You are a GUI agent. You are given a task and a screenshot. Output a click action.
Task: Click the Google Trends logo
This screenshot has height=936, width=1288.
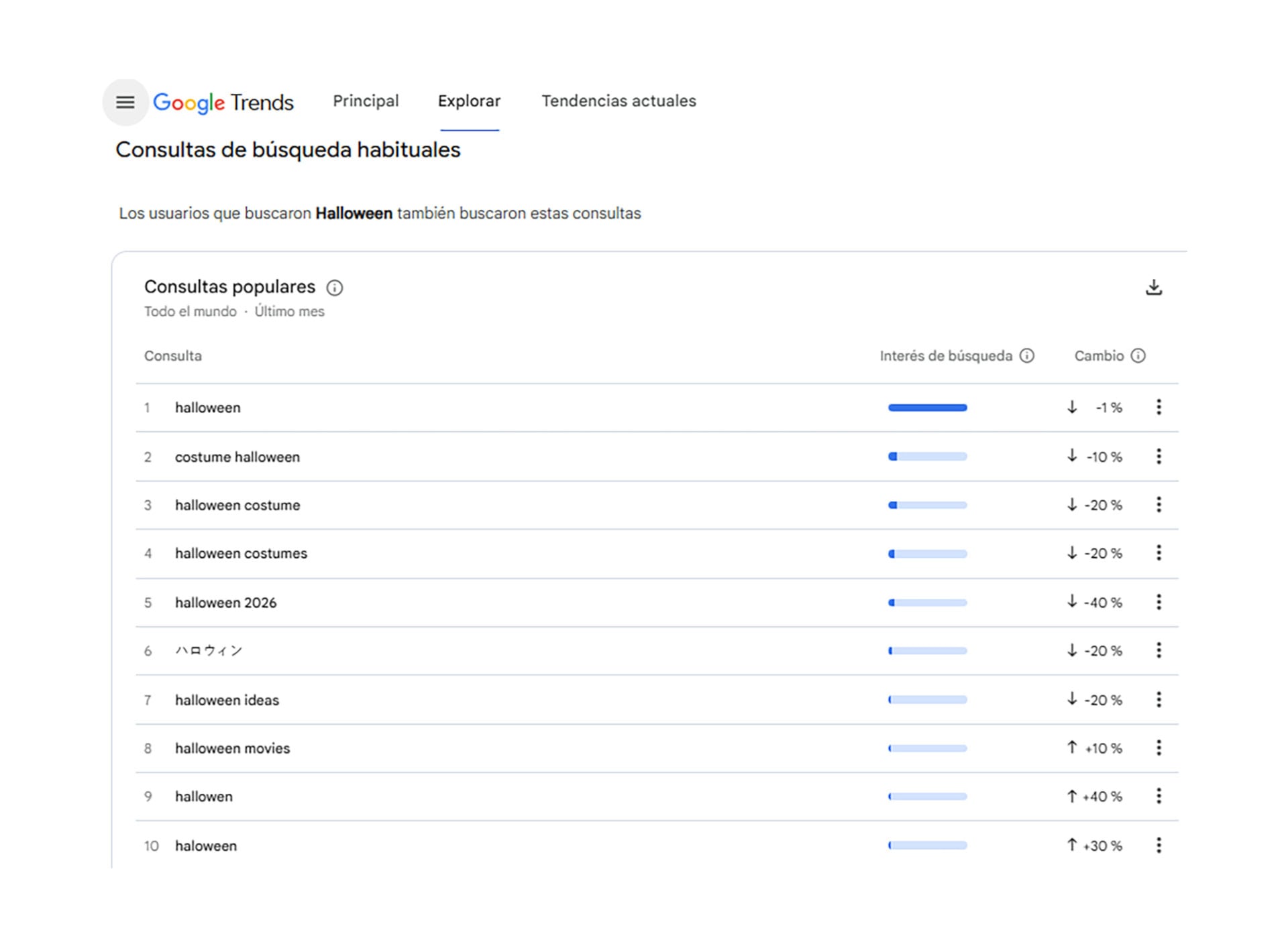223,103
